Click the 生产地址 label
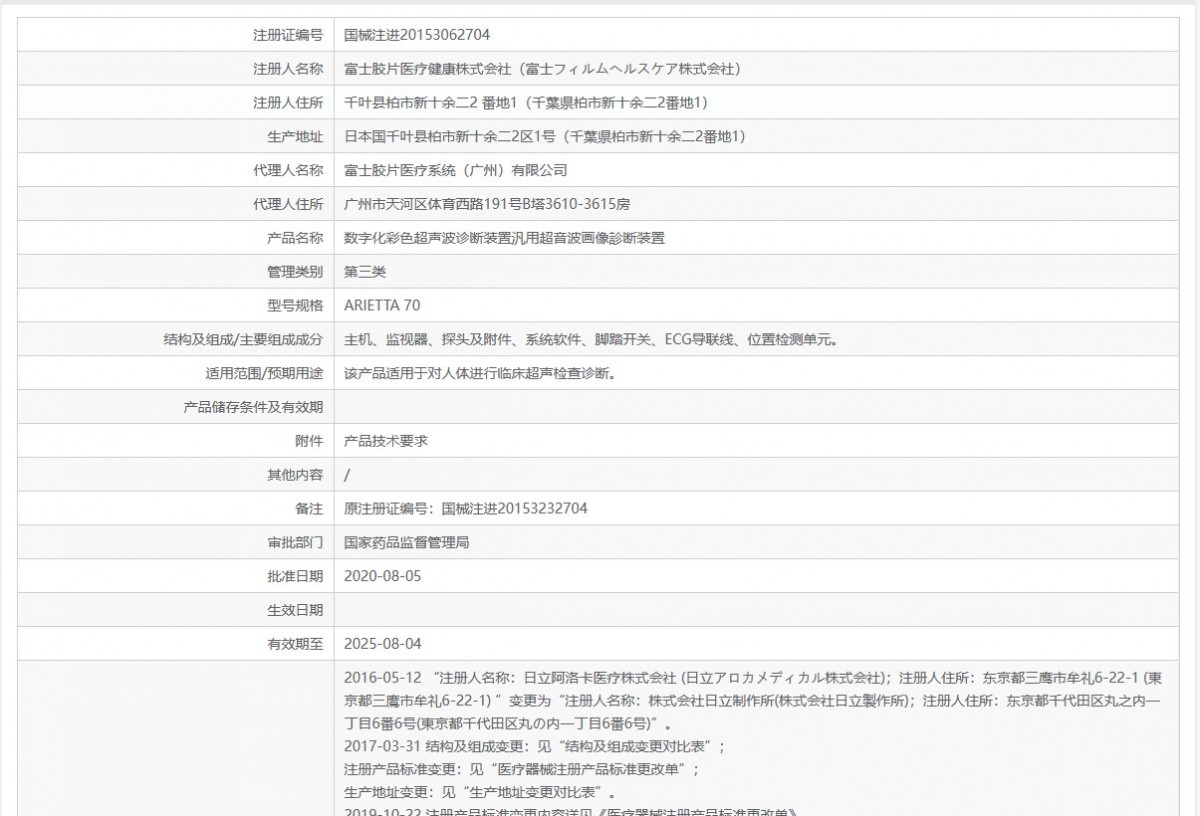This screenshot has height=816, width=1200. [295, 137]
